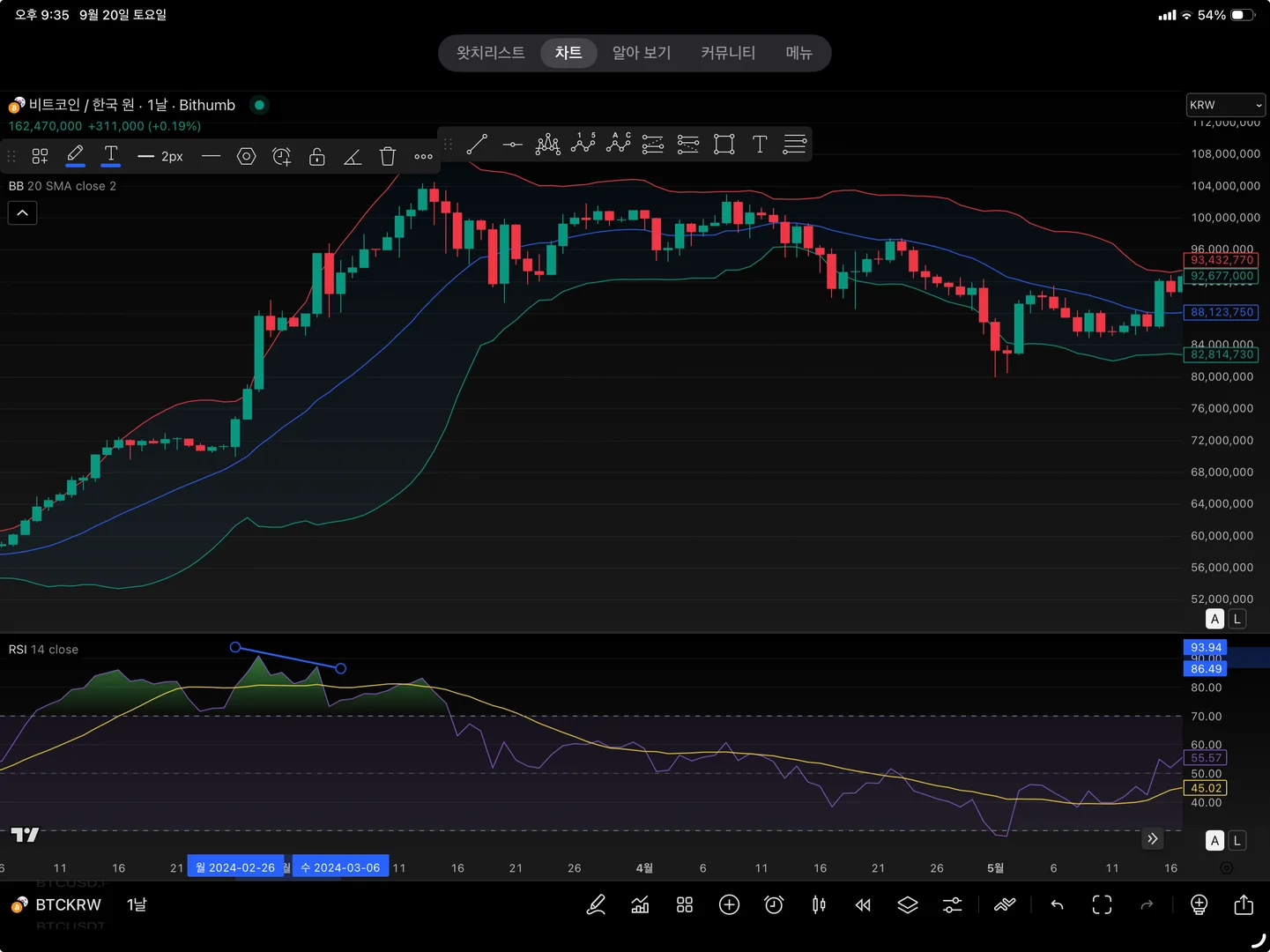Select the Fibonacci retracement tool

tap(653, 145)
